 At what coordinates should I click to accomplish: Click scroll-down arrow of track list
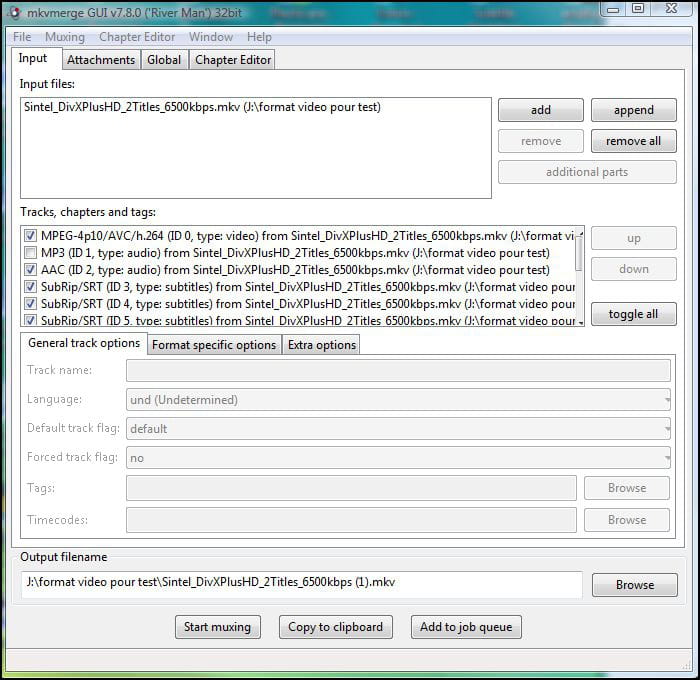coord(580,322)
